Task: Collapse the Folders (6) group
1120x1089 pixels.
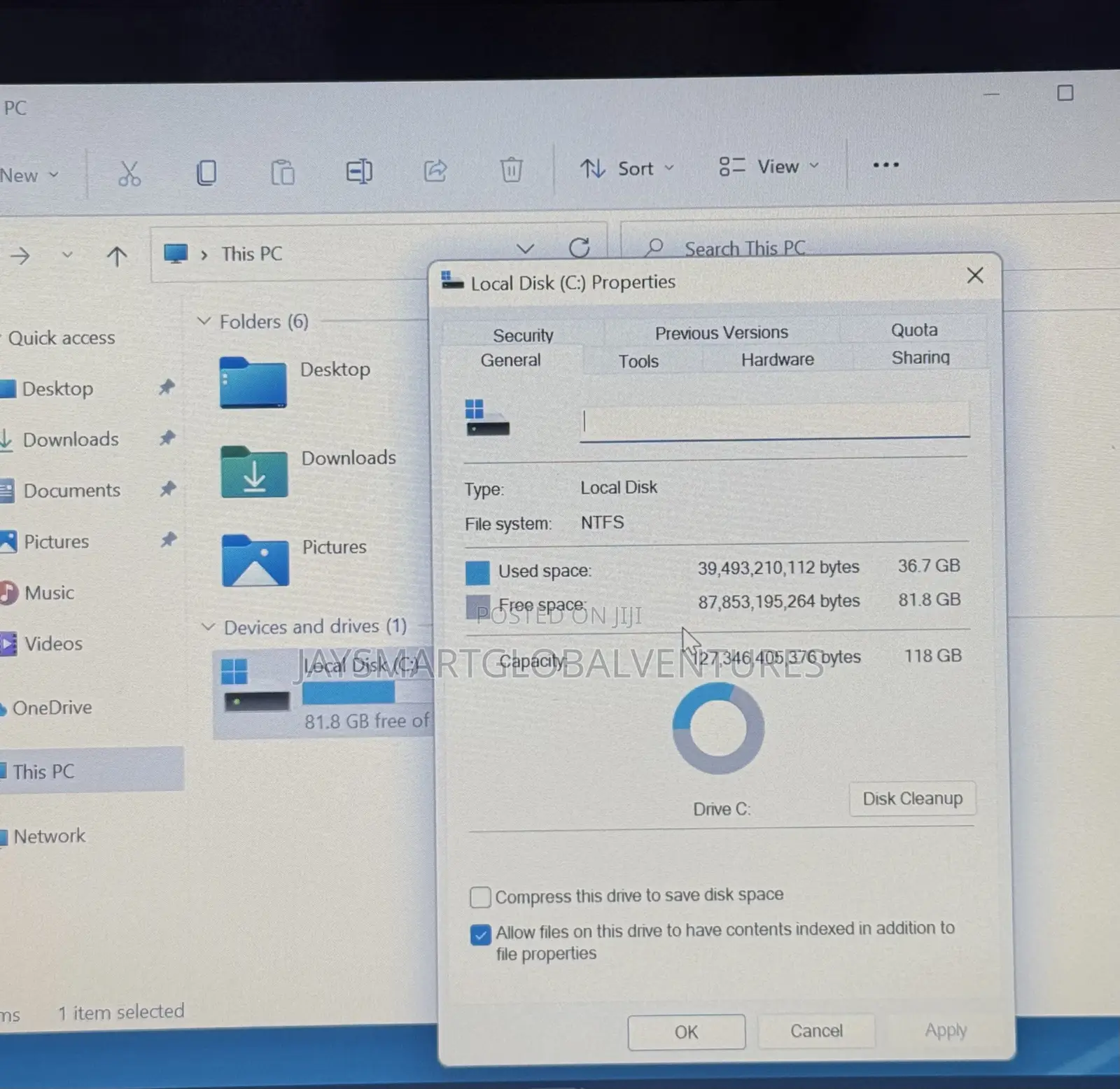Action: 204,321
